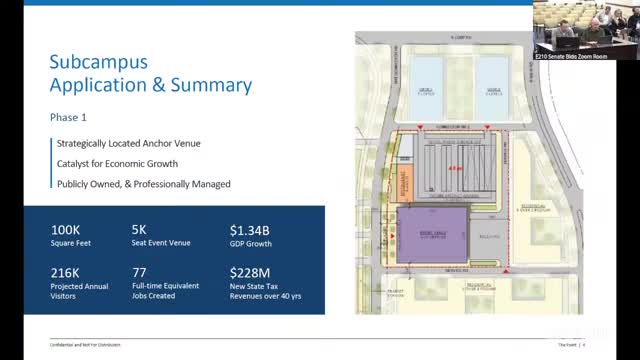640x360 pixels.
Task: Select the "Catalyst for Economic Growth" line
Action: 117,164
